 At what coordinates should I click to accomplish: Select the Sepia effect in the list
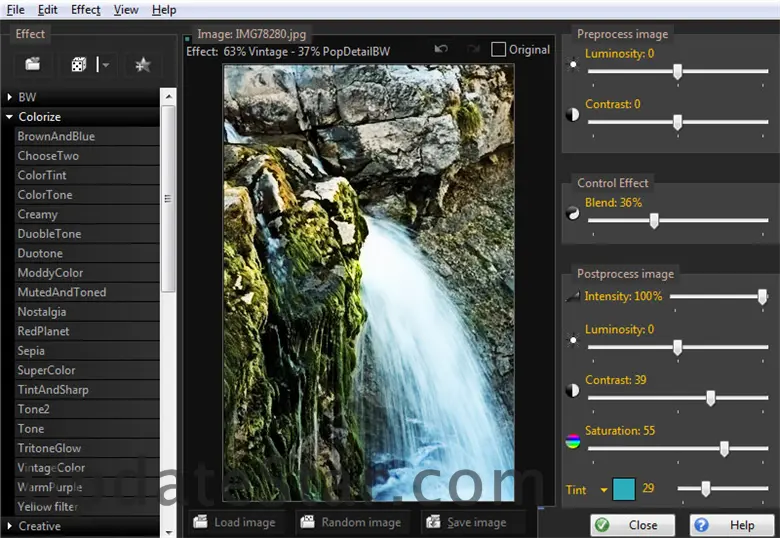pos(31,351)
